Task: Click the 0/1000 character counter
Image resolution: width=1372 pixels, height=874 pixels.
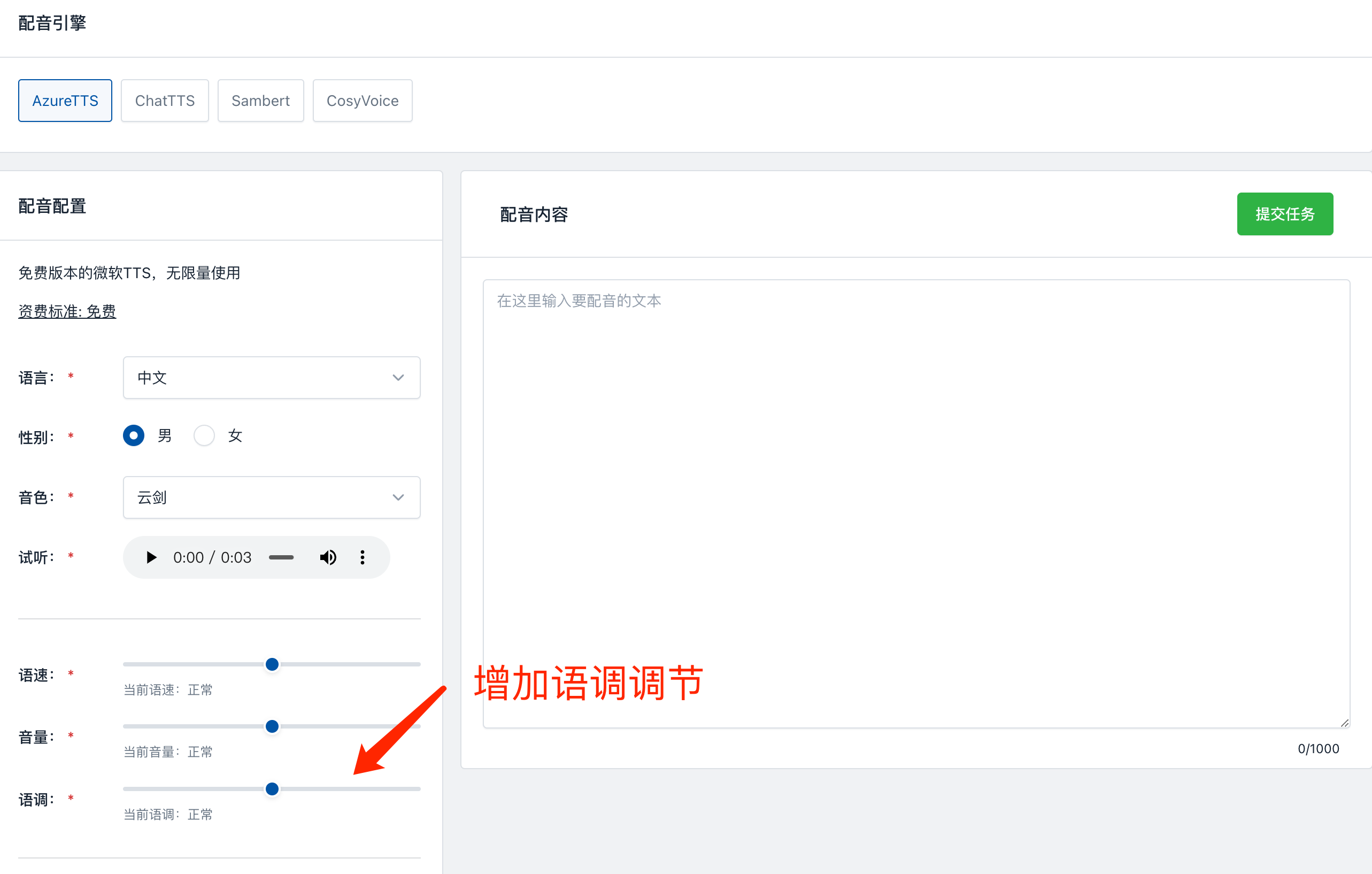Action: coord(1319,749)
